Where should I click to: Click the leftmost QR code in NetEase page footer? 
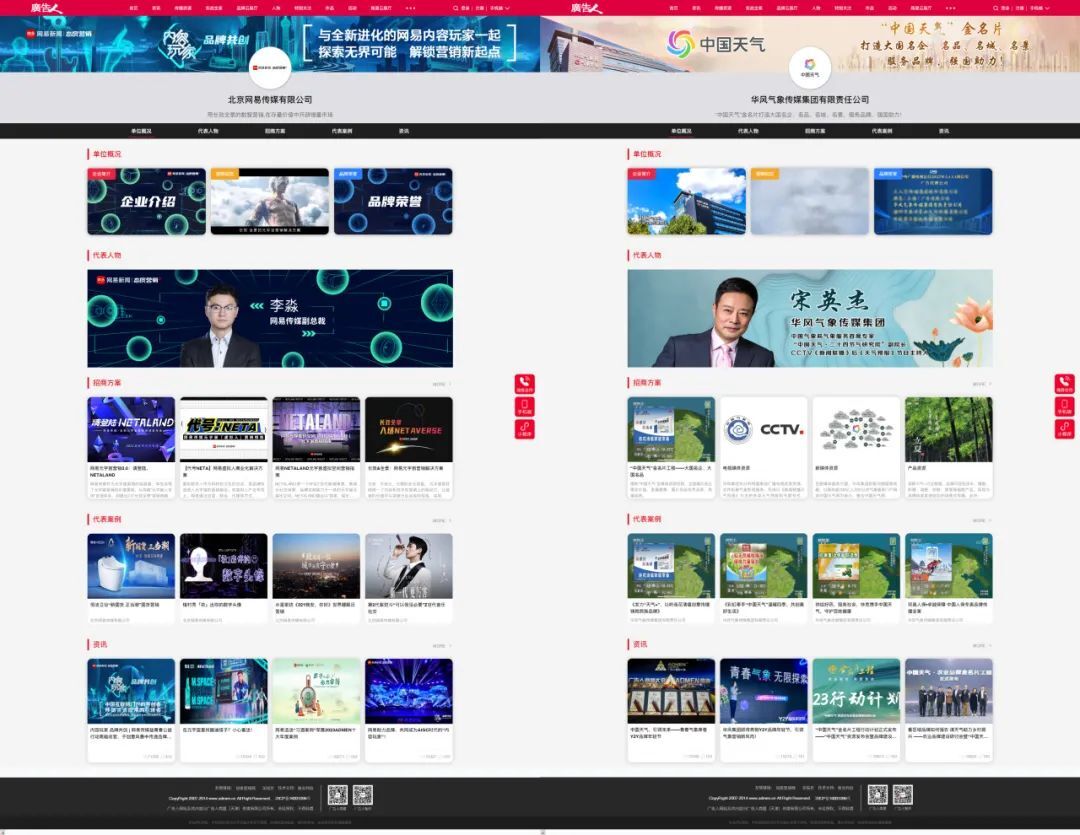point(338,795)
